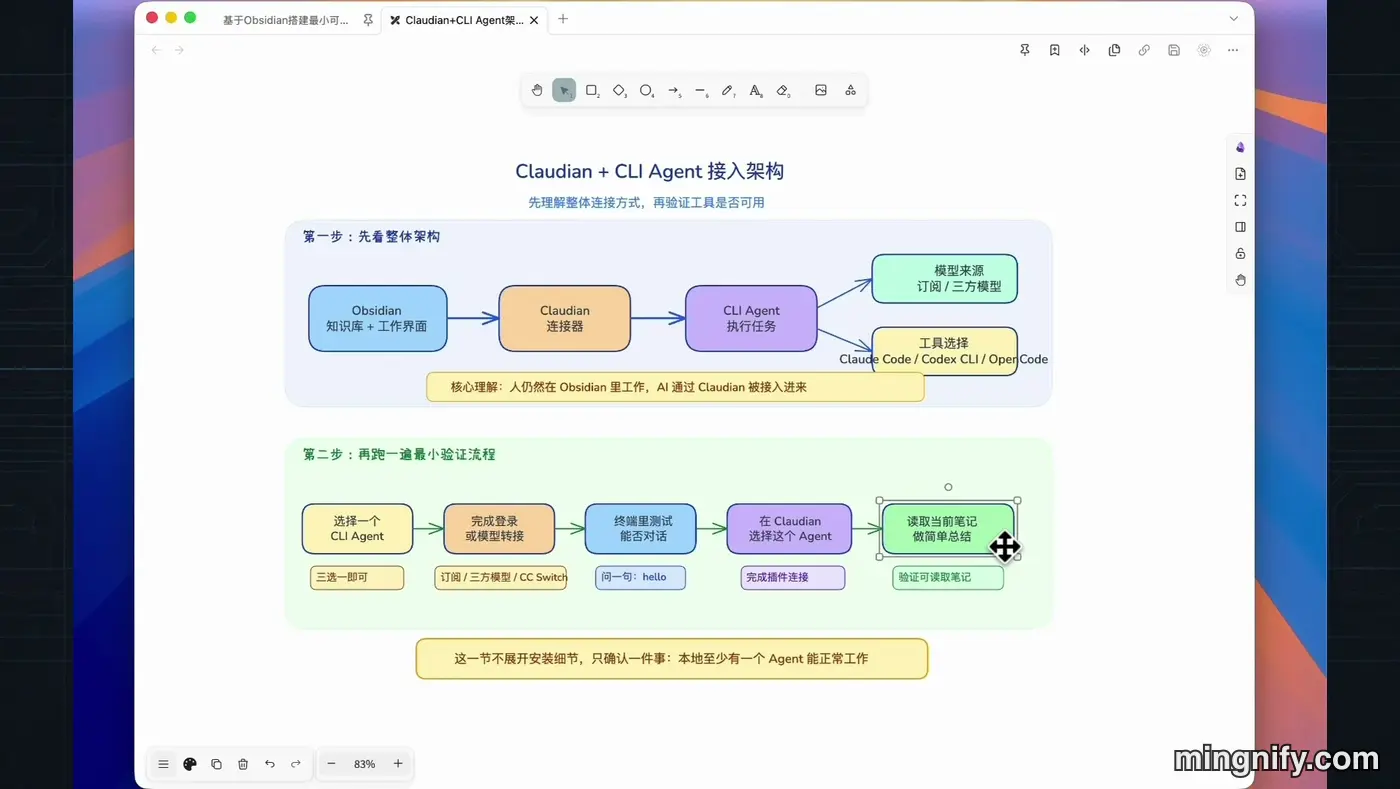The width and height of the screenshot is (1400, 789).
Task: Click the pin icon in the header bar
Action: pos(1025,50)
